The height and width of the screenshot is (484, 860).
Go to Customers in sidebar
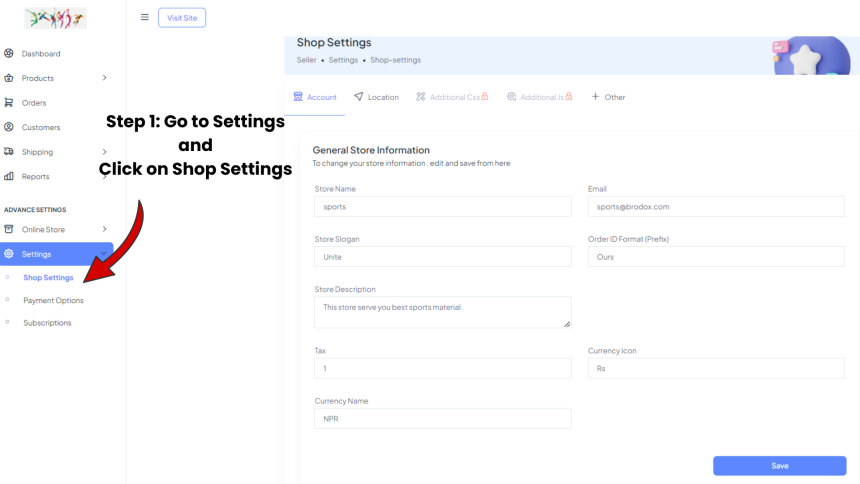tap(40, 128)
